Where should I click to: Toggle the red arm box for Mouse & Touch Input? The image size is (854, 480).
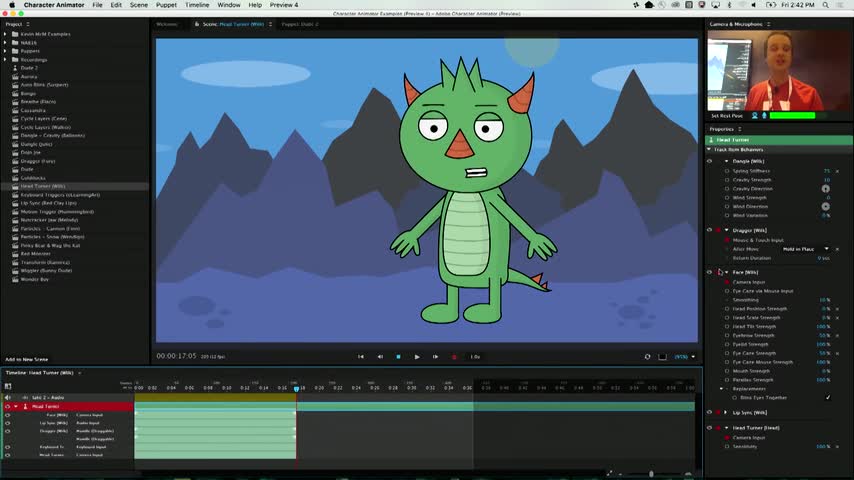727,240
